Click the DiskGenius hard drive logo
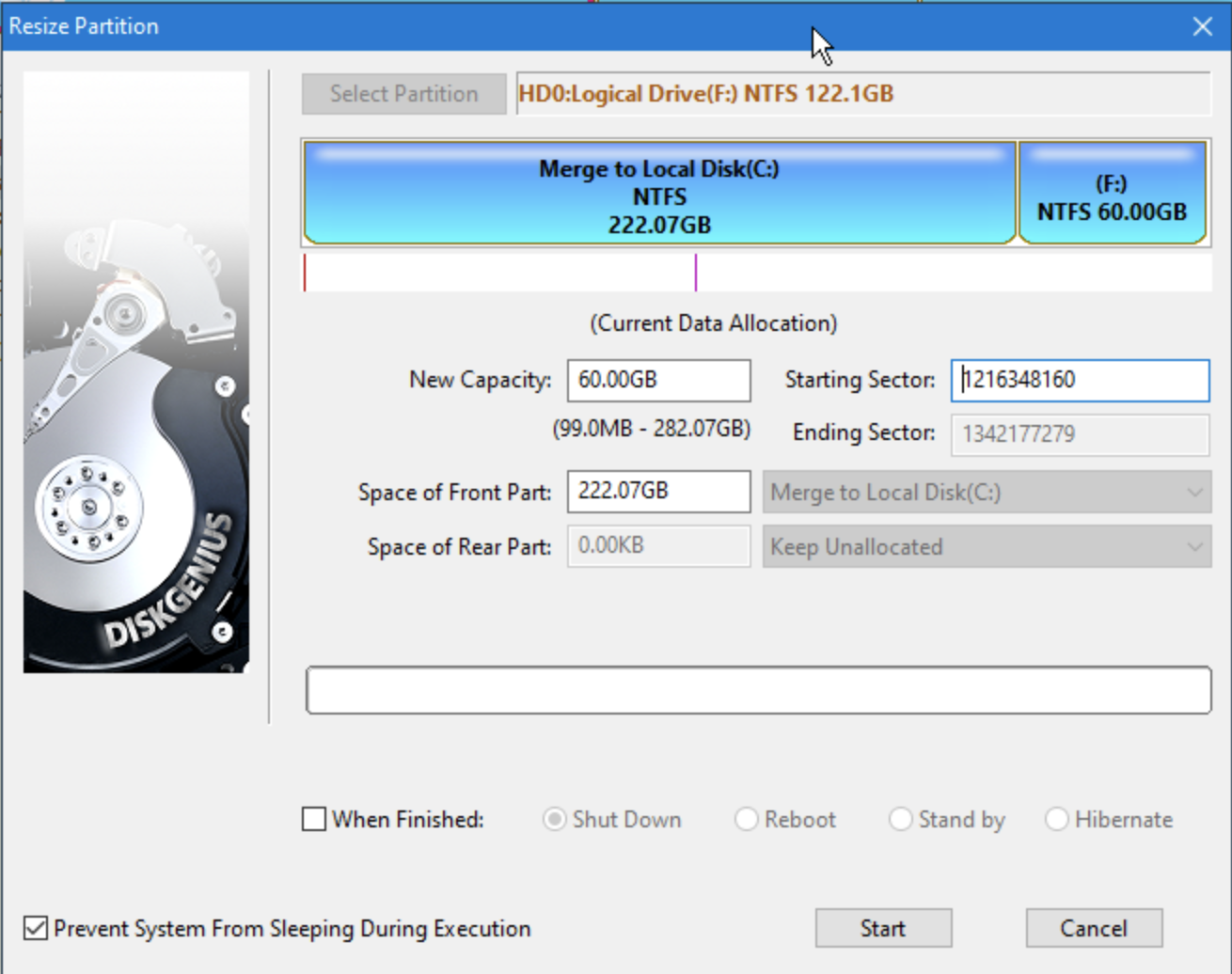The height and width of the screenshot is (974, 1232). pos(134,371)
